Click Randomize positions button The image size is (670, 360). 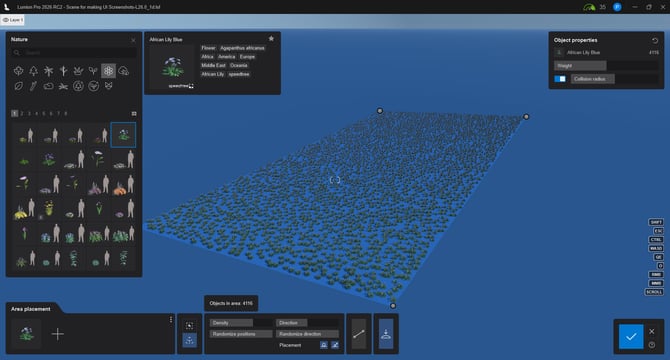241,334
